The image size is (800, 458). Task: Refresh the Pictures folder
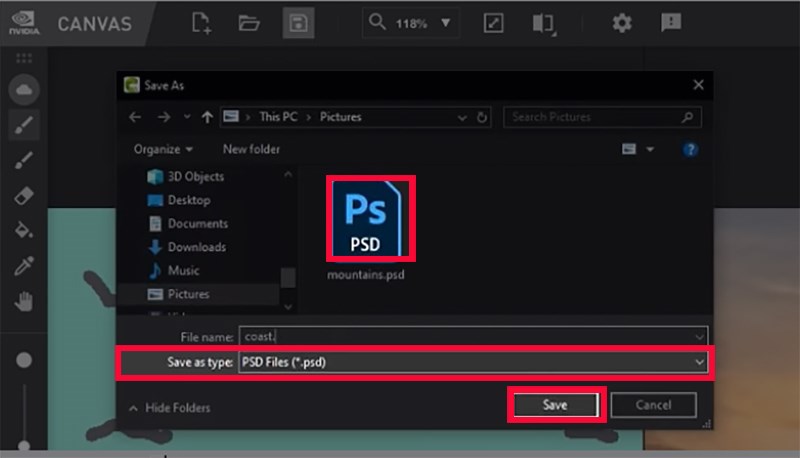pyautogui.click(x=482, y=117)
